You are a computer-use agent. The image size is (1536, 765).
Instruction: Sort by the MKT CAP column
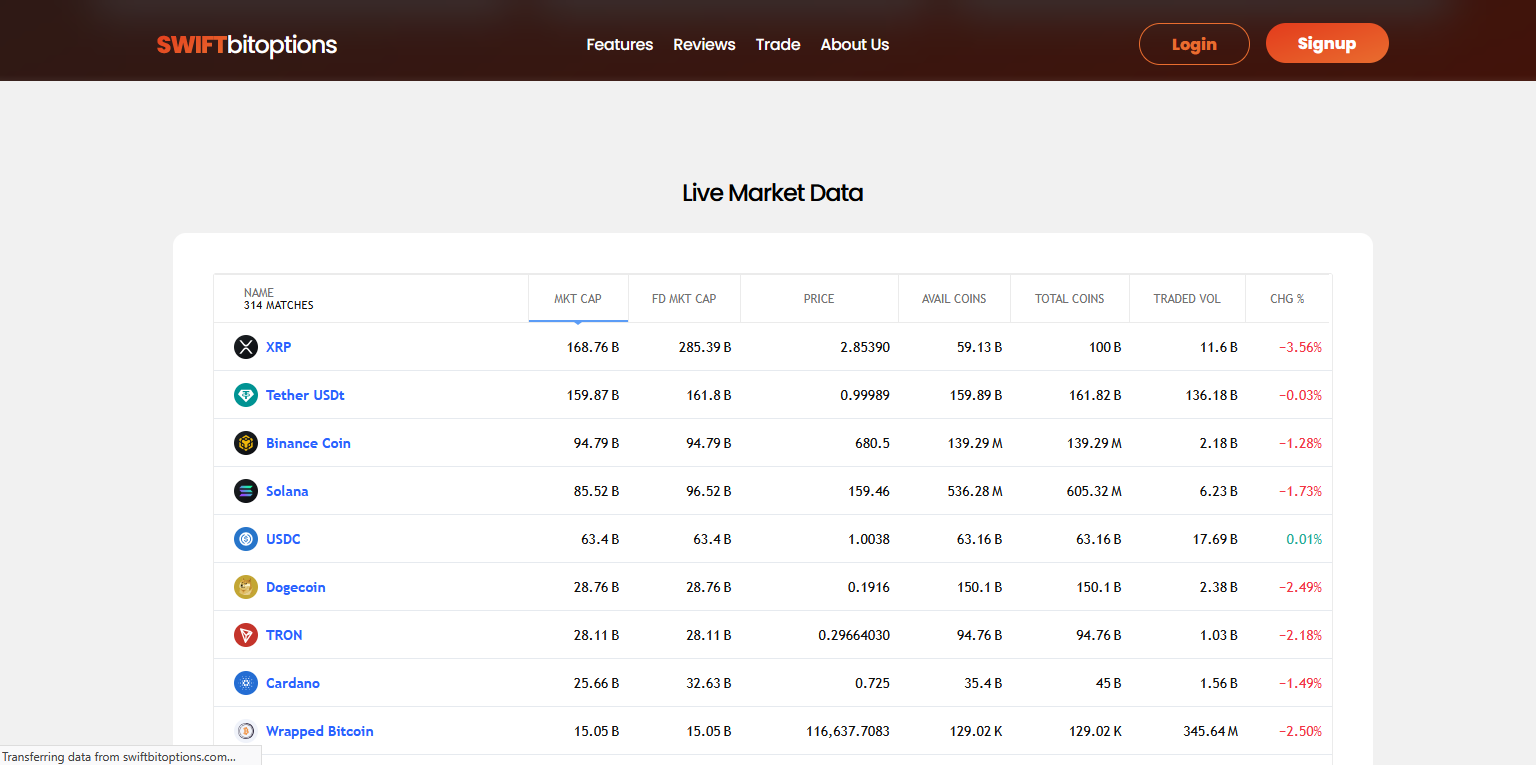point(578,299)
